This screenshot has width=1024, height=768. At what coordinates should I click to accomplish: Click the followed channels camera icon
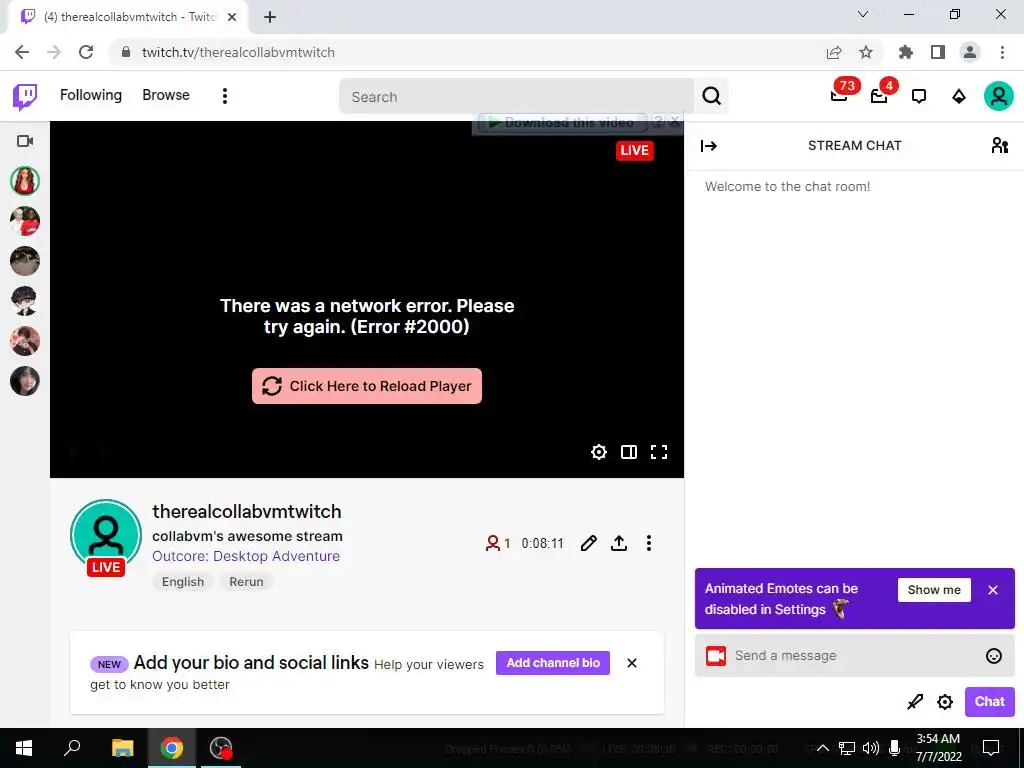[x=25, y=141]
